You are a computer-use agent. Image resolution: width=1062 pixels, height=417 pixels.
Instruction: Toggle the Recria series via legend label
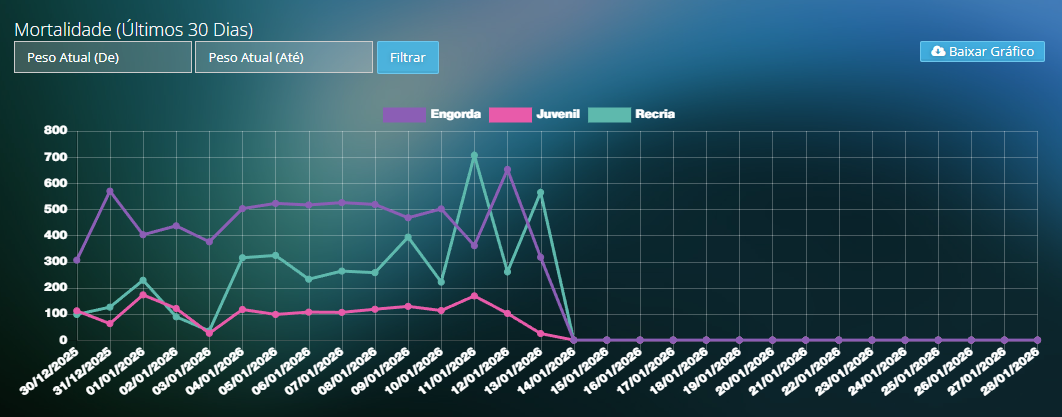pyautogui.click(x=655, y=114)
